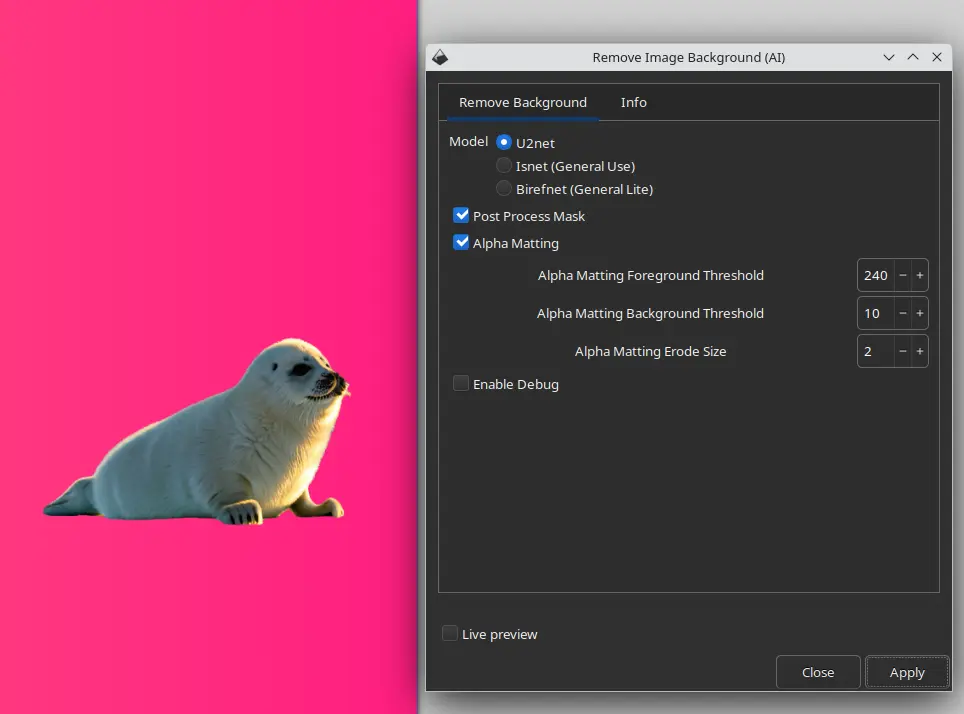
Task: Increase the Alpha Matting Background Threshold
Action: click(920, 313)
